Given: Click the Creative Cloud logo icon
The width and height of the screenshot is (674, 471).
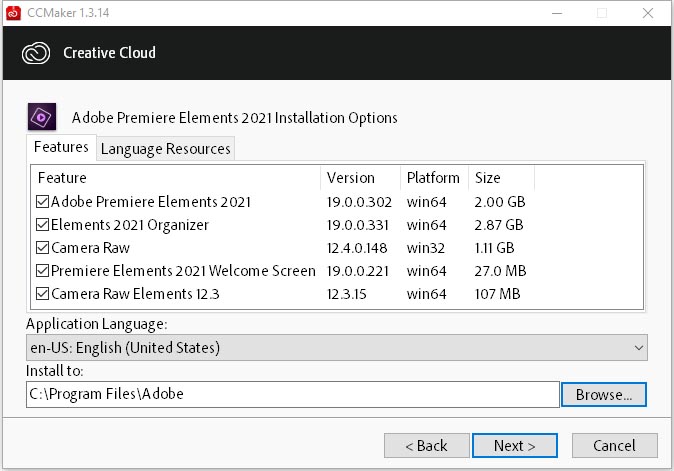Looking at the screenshot, I should tap(36, 53).
